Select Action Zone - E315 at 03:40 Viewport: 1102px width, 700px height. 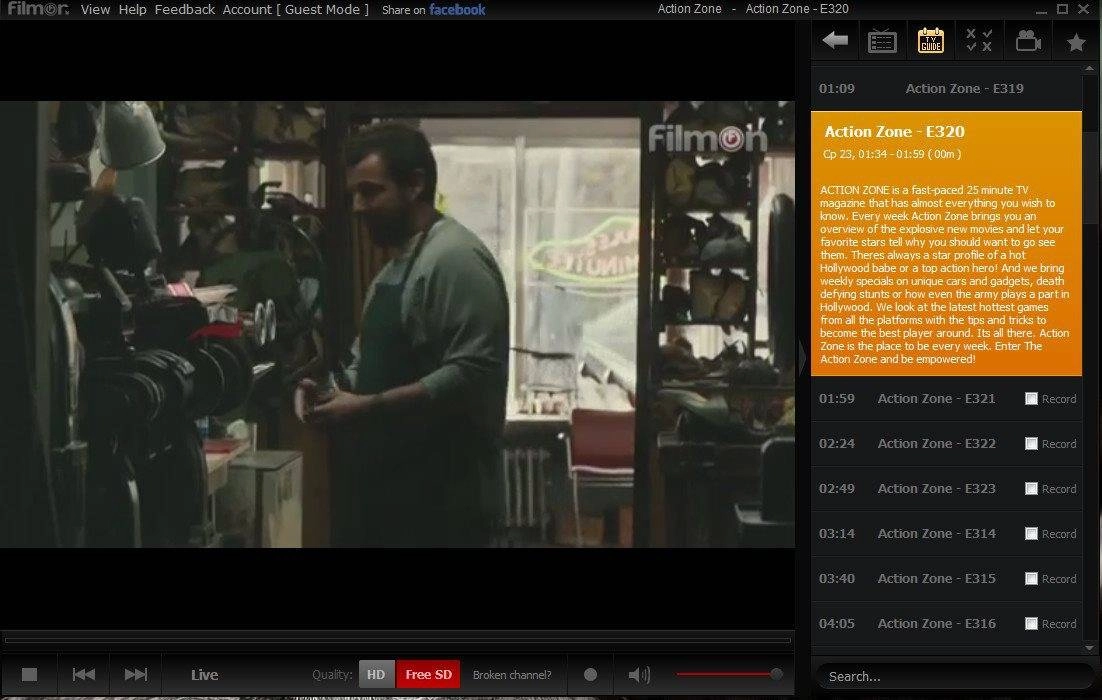(946, 578)
